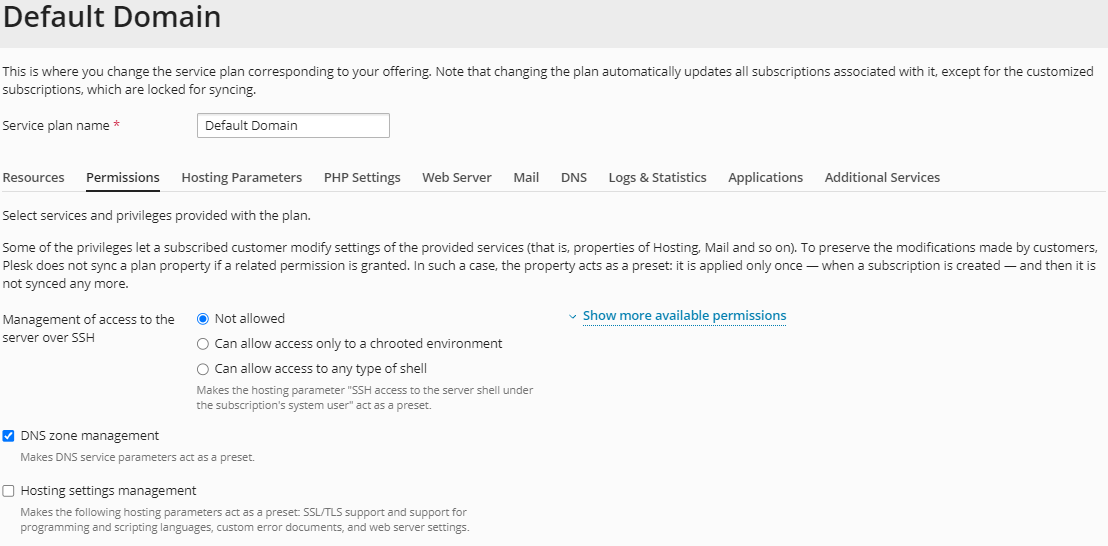Go to Hosting Parameters tab
Viewport: 1108px width, 546px height.
[241, 178]
